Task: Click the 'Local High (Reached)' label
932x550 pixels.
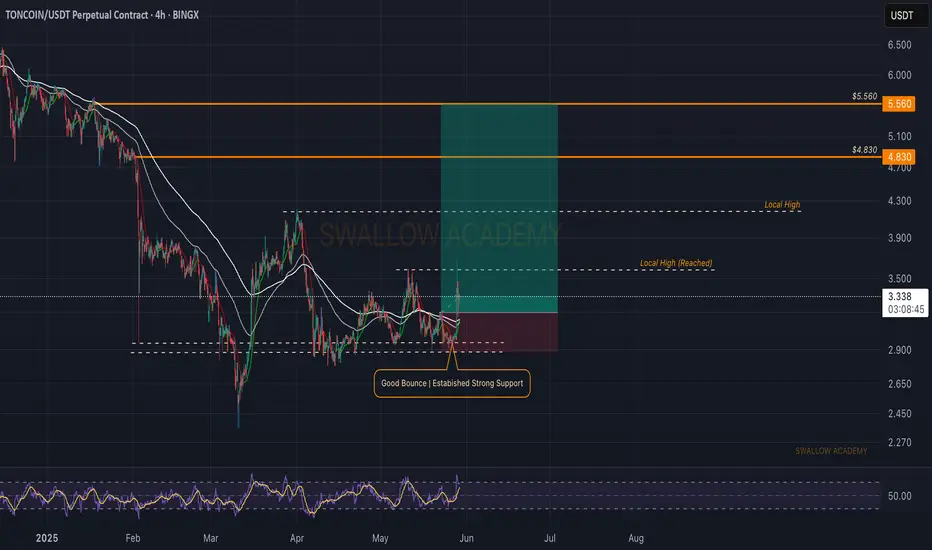Action: click(x=676, y=263)
